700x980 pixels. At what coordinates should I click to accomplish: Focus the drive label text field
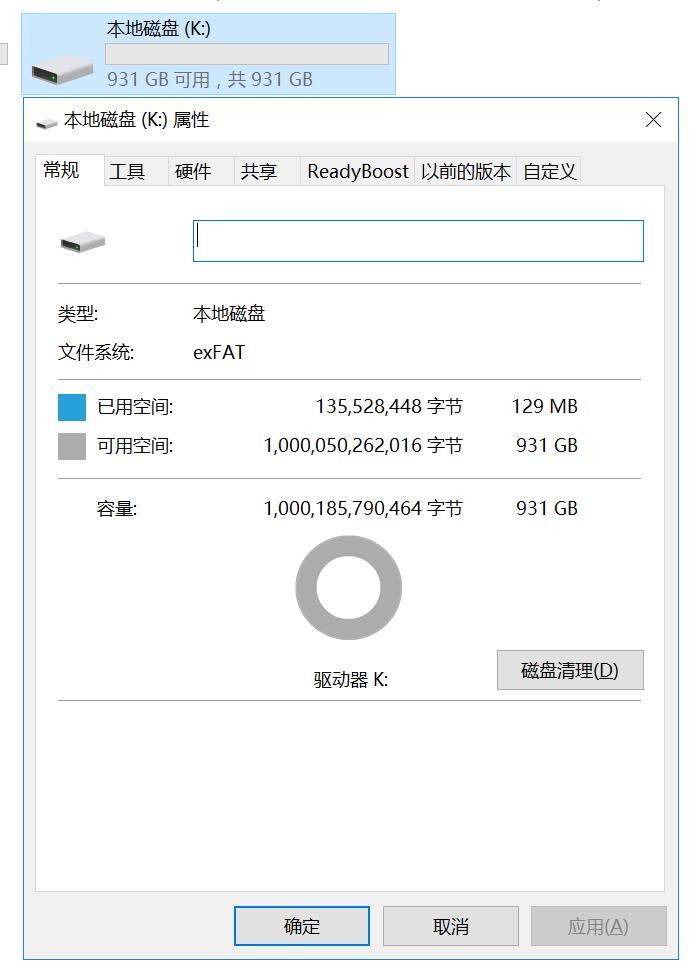pyautogui.click(x=418, y=241)
